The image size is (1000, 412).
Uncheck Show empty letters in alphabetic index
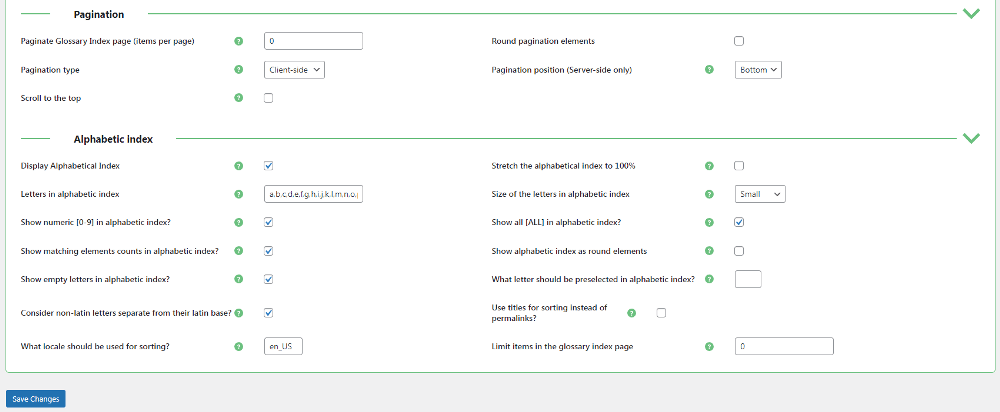point(268,279)
